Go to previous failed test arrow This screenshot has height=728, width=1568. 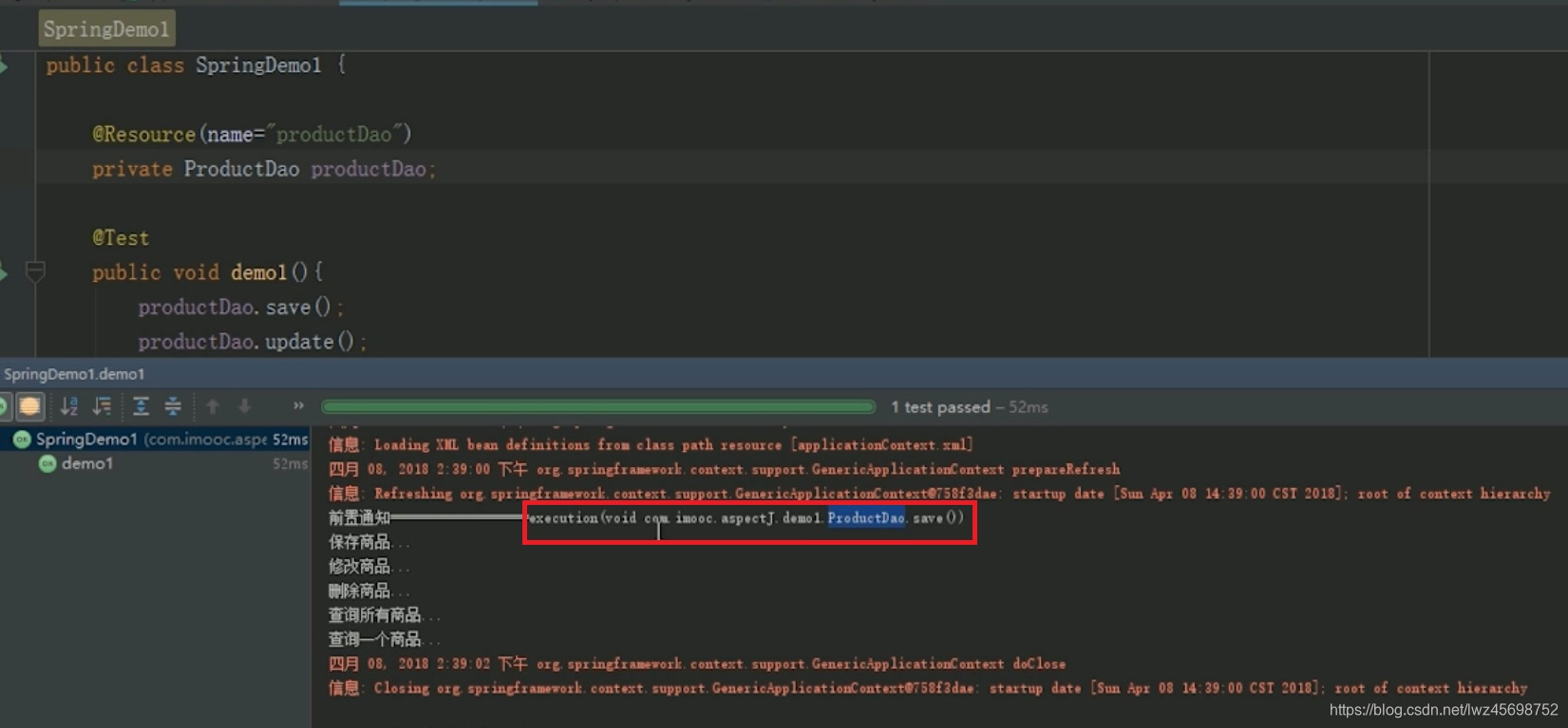213,406
